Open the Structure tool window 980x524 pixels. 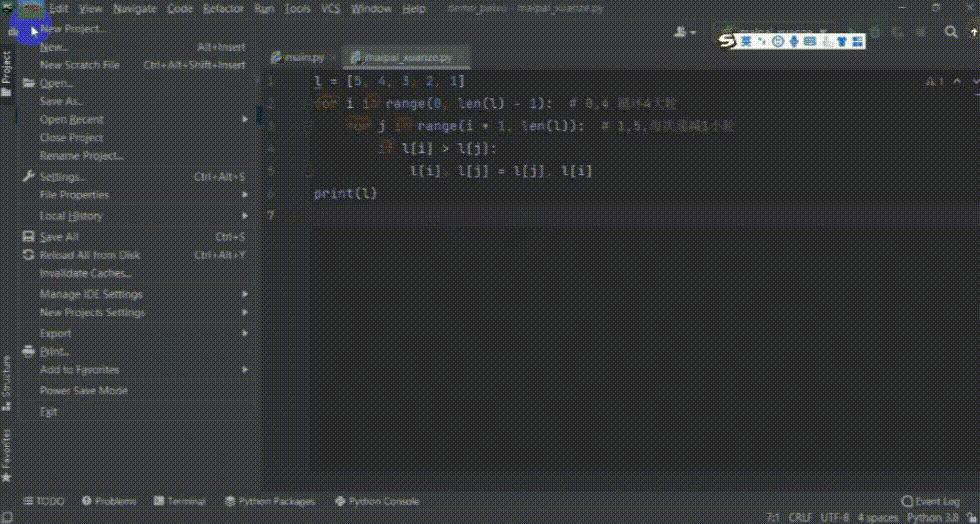6,383
